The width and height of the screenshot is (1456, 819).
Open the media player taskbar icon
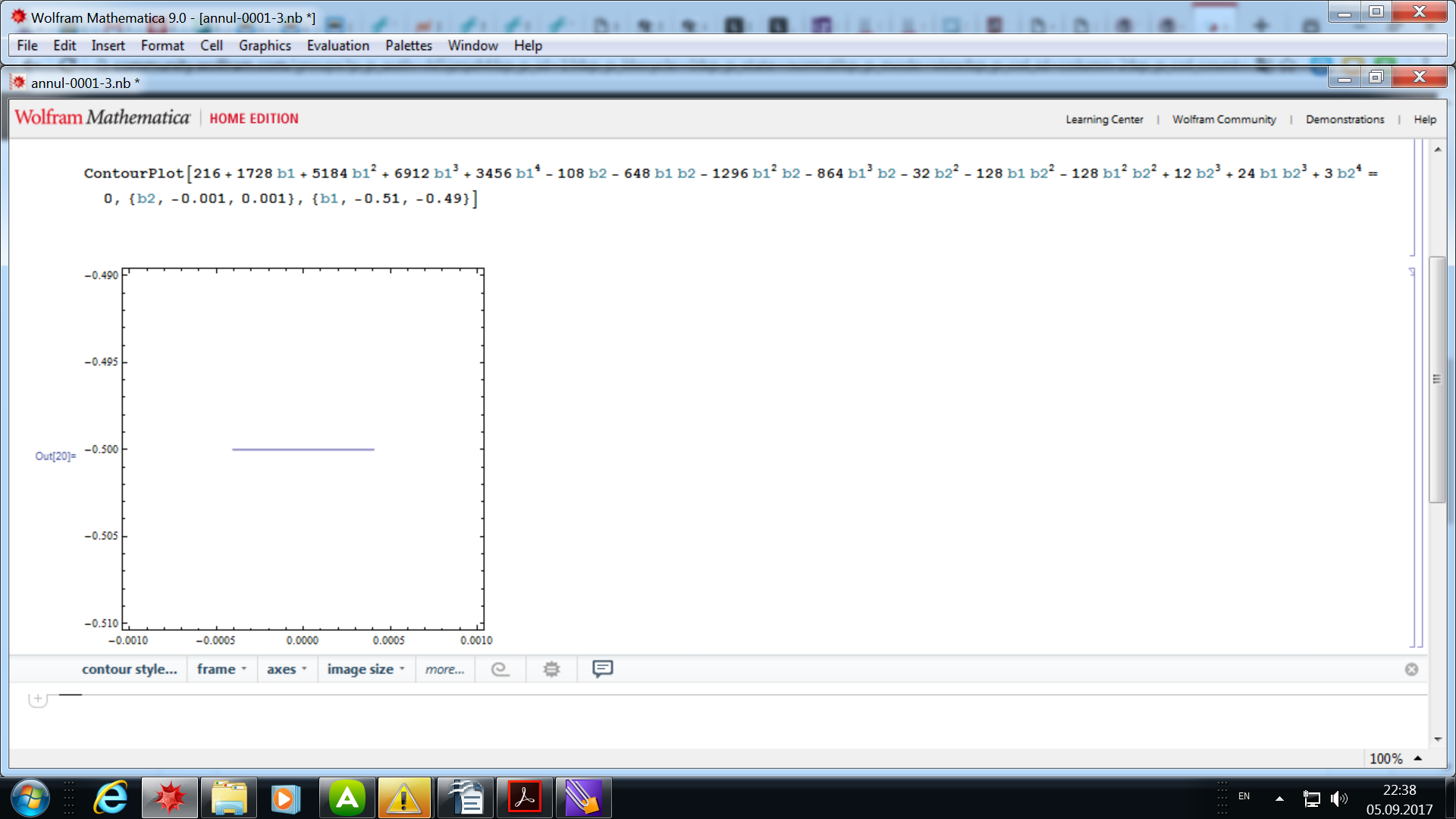click(287, 799)
